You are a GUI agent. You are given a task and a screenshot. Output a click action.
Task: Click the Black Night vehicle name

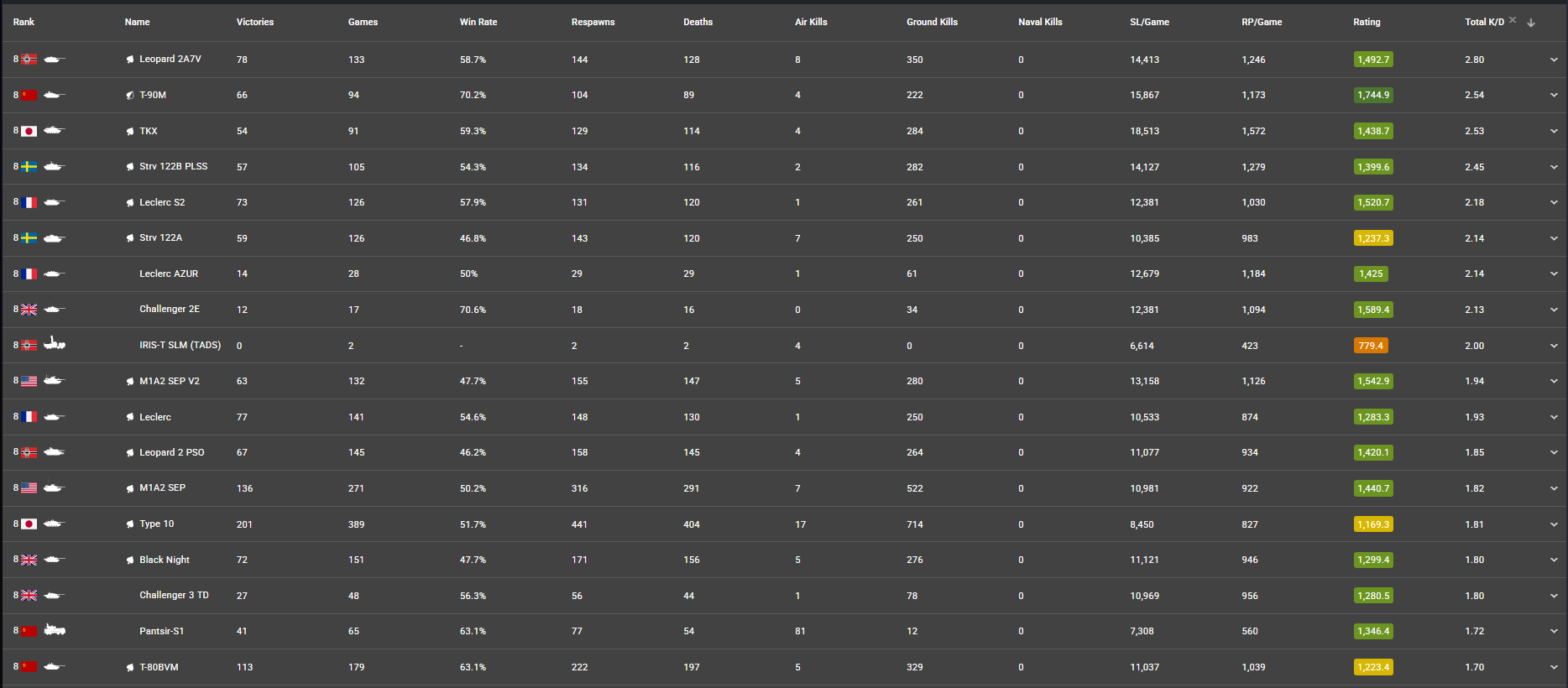click(165, 560)
